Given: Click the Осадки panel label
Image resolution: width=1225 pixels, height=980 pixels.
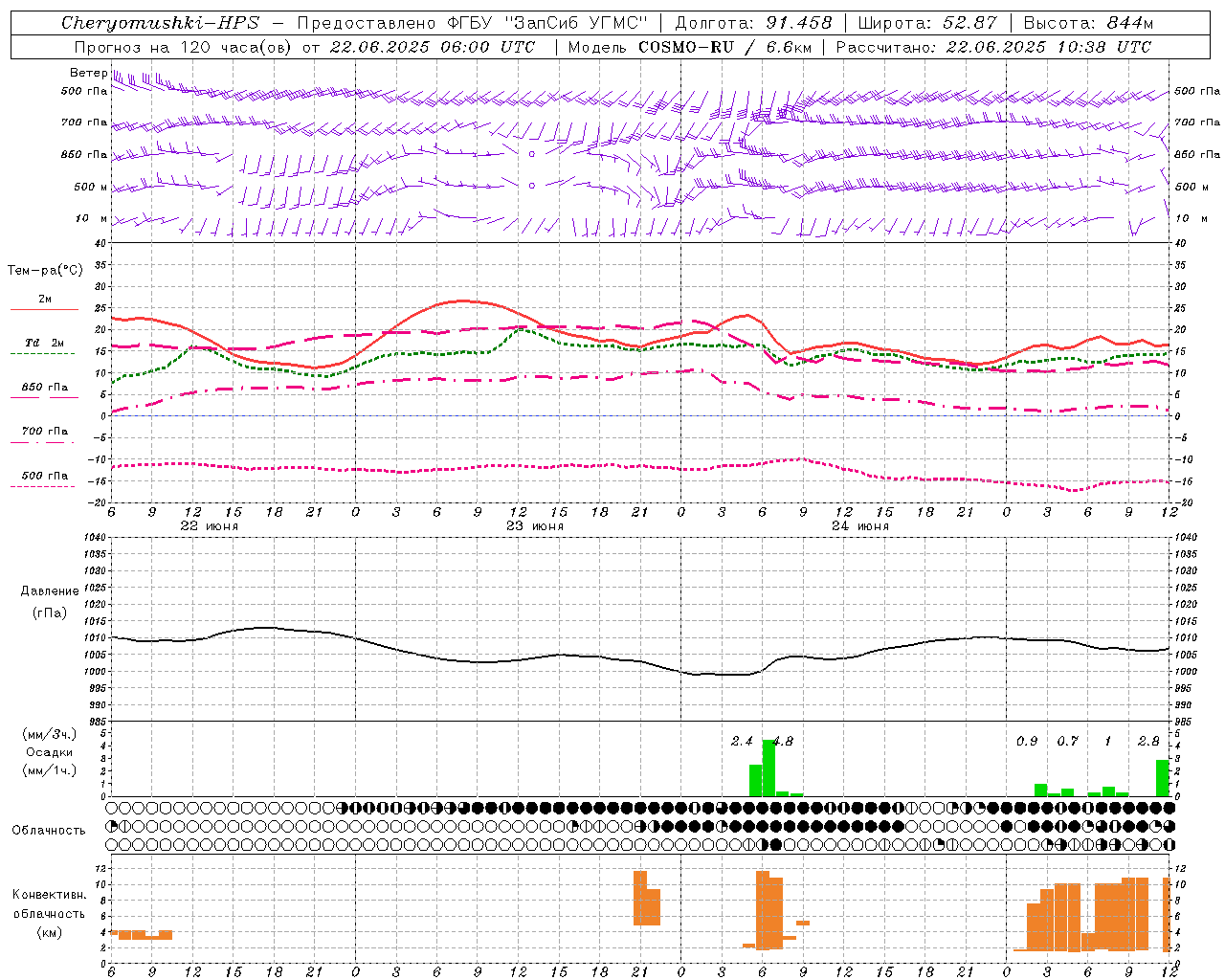Looking at the screenshot, I should 50,752.
